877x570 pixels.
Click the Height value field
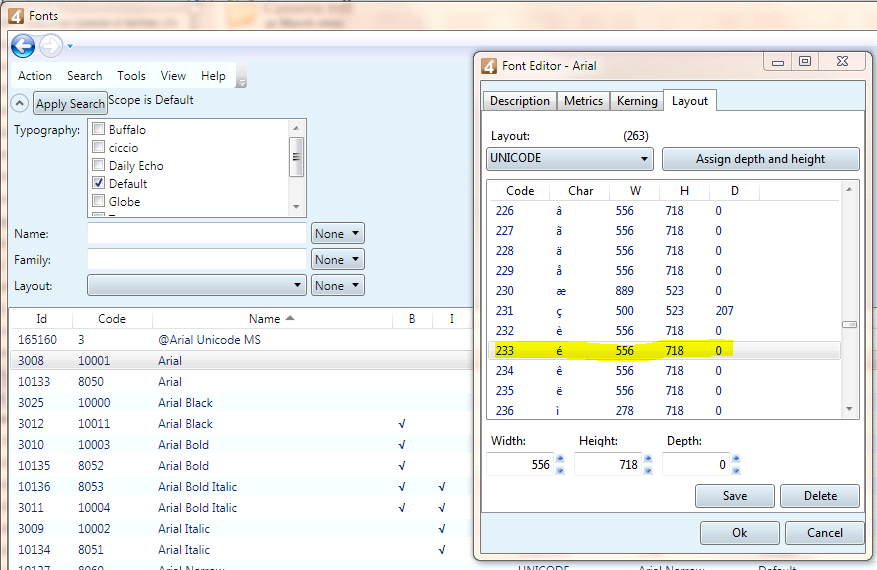[609, 464]
